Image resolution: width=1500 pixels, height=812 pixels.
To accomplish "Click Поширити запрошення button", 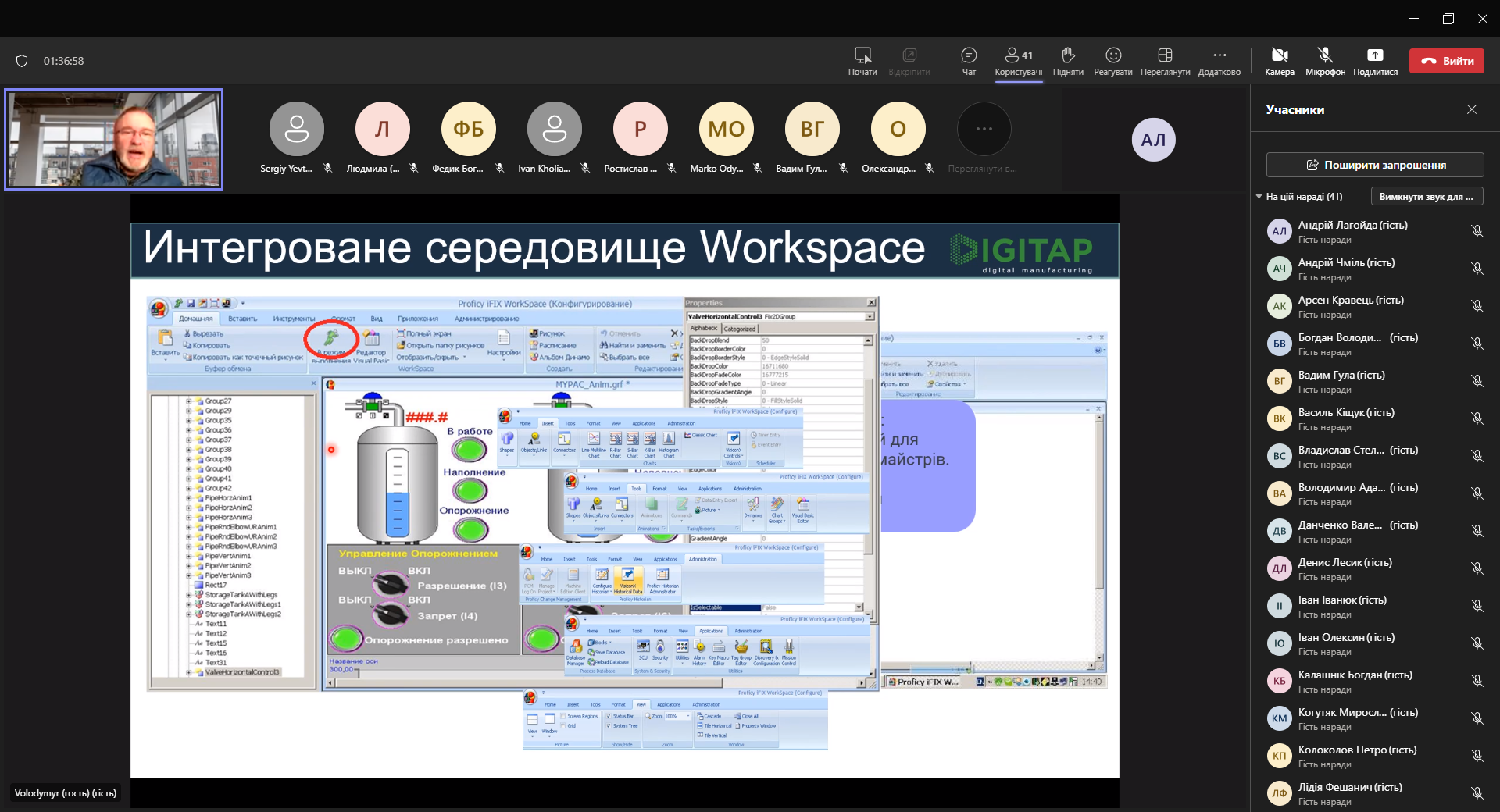I will pyautogui.click(x=1375, y=165).
